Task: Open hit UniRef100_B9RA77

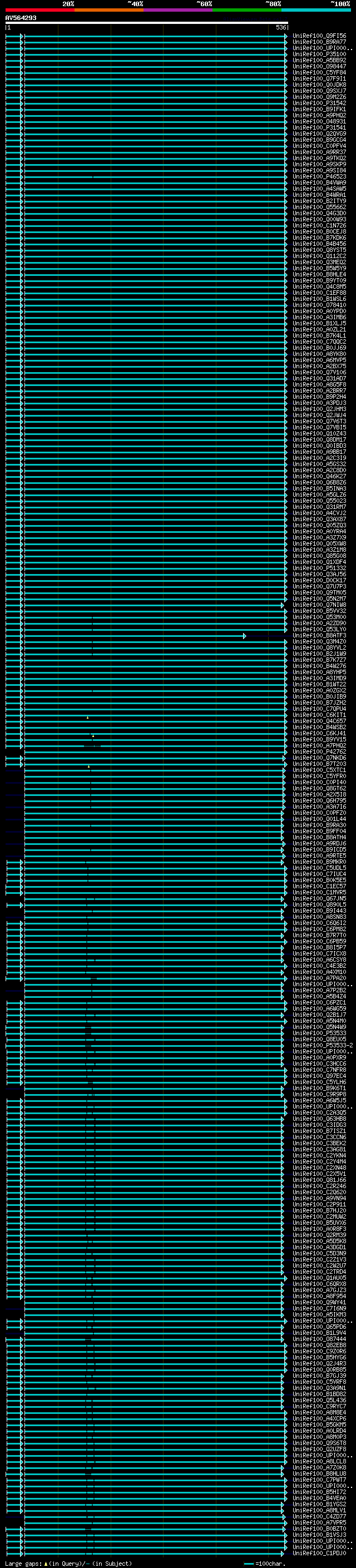Action: [319, 42]
